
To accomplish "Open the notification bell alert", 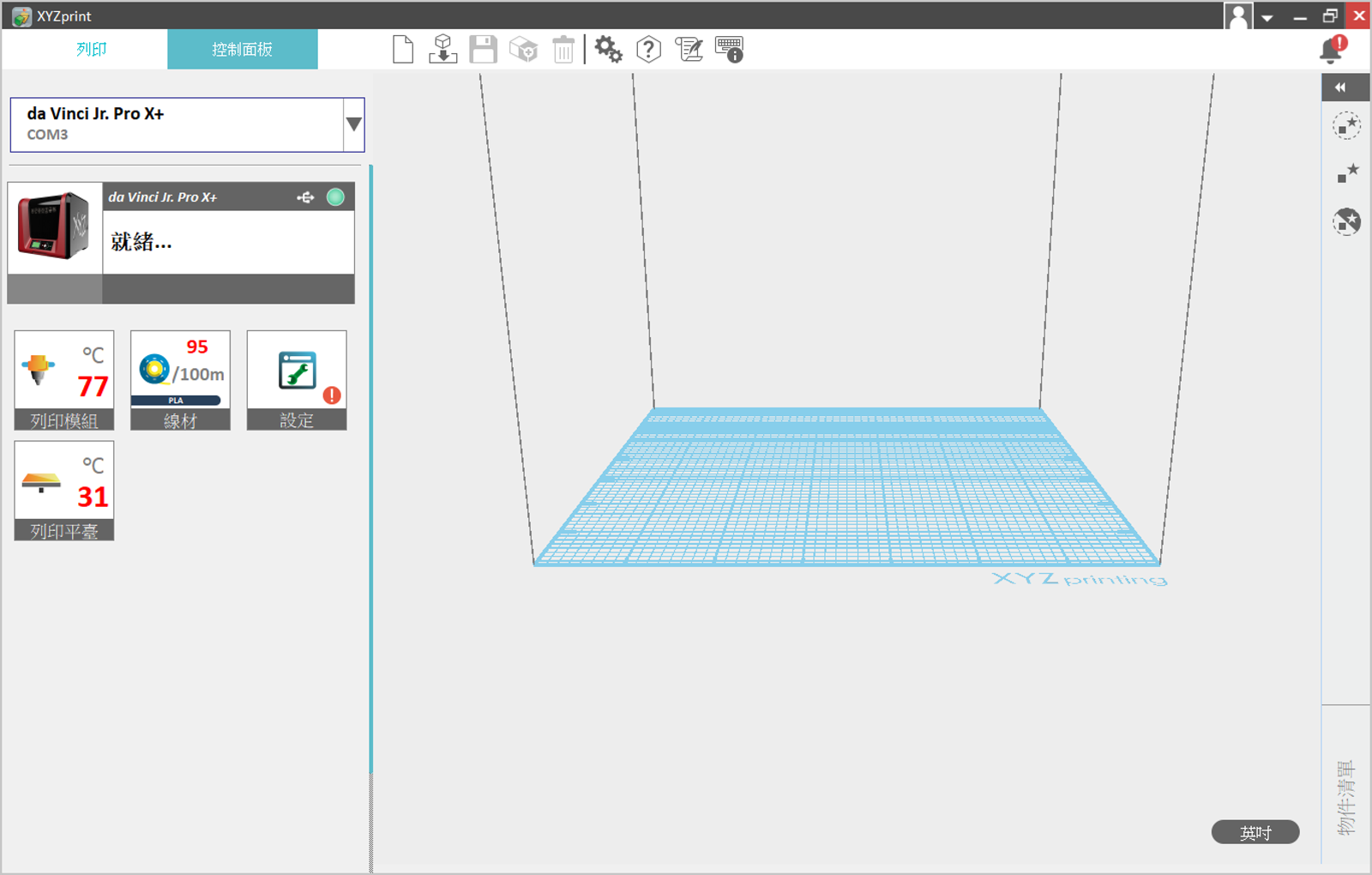I will [1332, 50].
